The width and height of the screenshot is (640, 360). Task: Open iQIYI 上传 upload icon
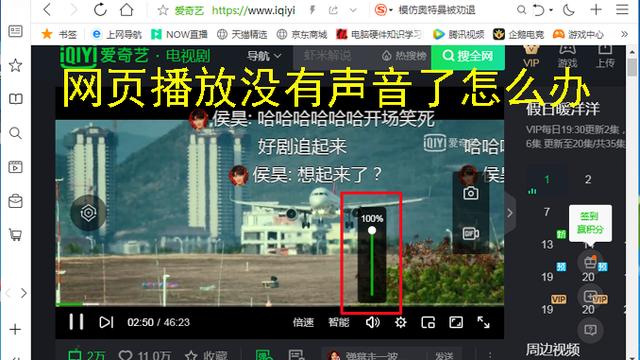(x=605, y=56)
